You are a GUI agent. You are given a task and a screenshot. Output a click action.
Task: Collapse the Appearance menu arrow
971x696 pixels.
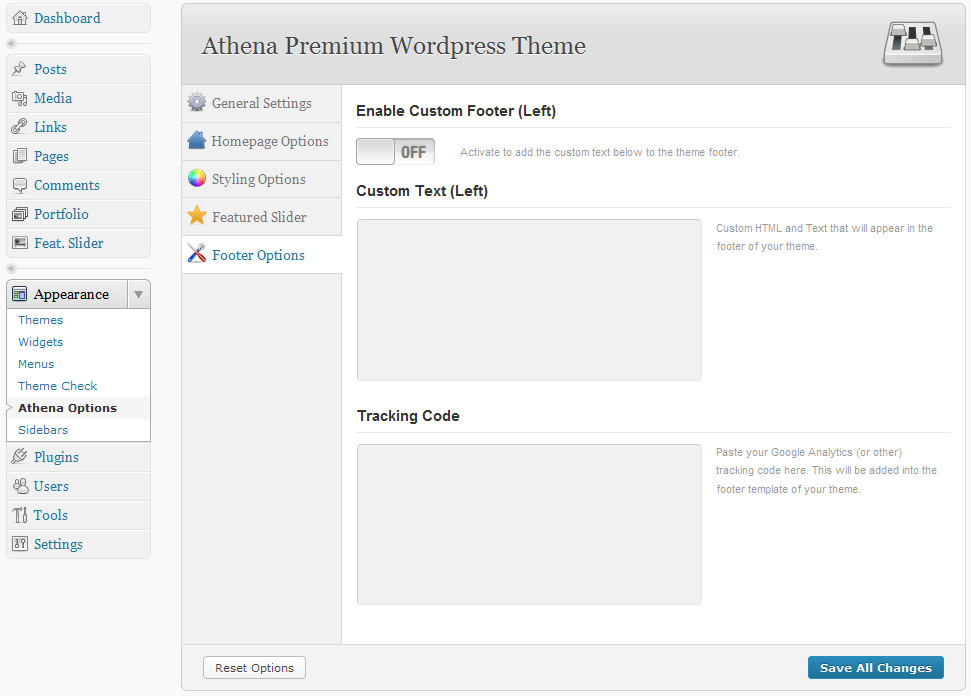tap(139, 294)
